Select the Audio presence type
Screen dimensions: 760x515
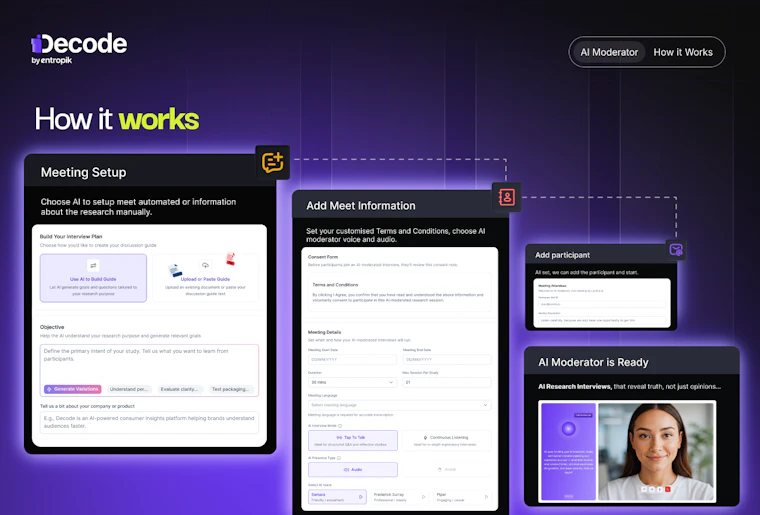point(353,469)
